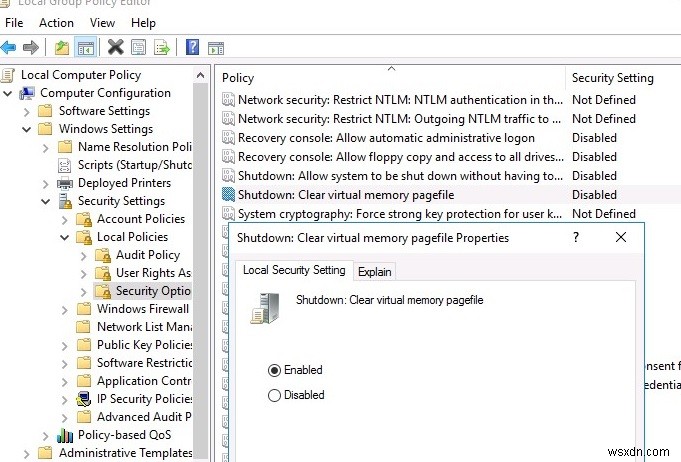Click the Security Settings lock icon

[65, 201]
